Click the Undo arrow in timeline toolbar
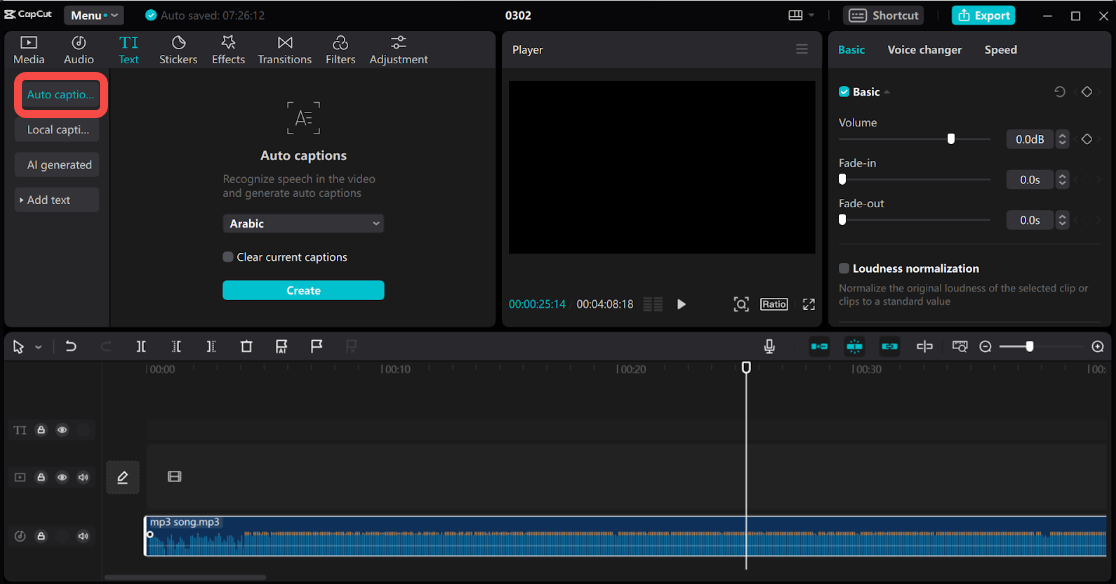The width and height of the screenshot is (1116, 584). [70, 346]
